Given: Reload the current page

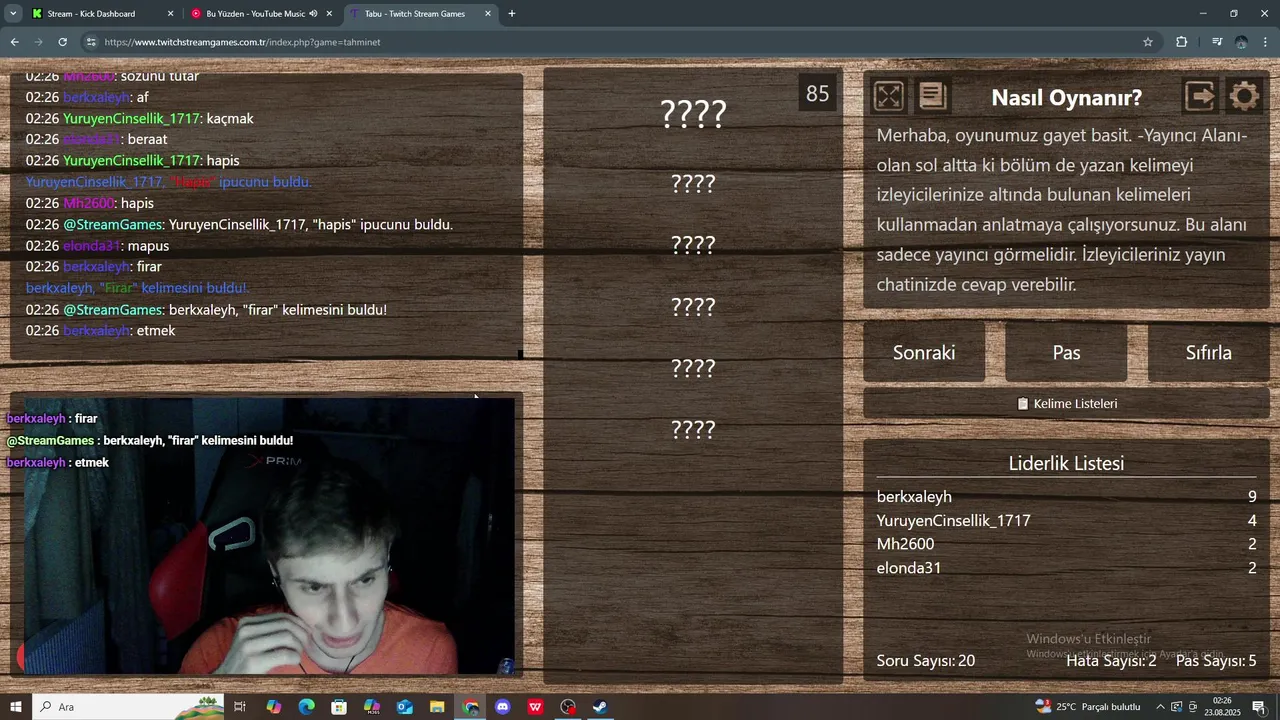Looking at the screenshot, I should pyautogui.click(x=62, y=42).
